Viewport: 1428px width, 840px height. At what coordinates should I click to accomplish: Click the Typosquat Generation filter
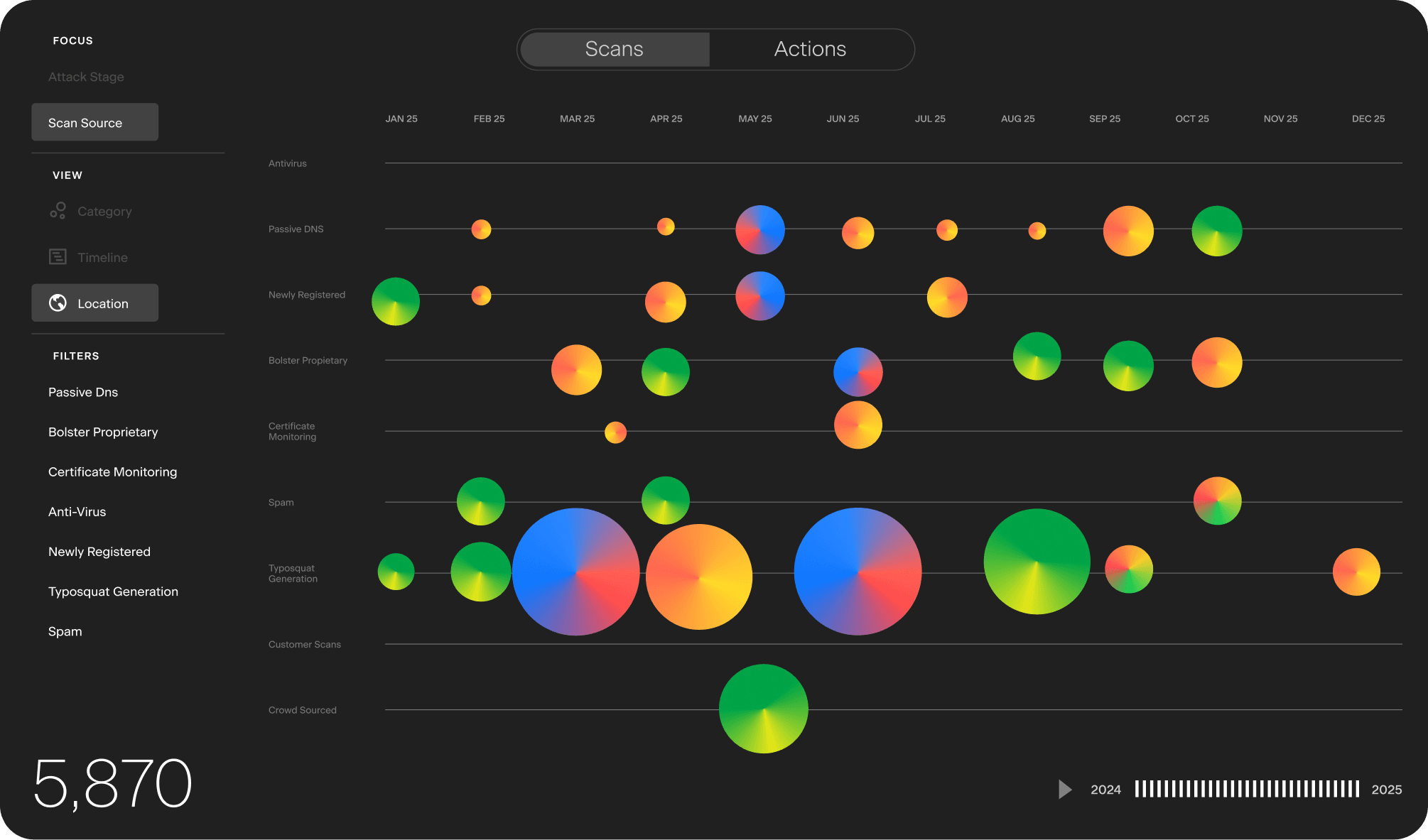coord(113,591)
